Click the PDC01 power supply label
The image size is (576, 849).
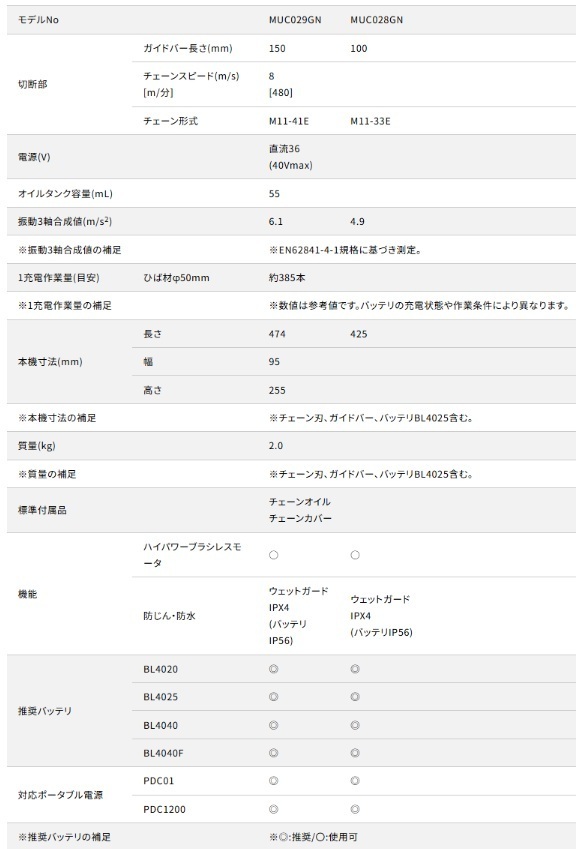159,781
